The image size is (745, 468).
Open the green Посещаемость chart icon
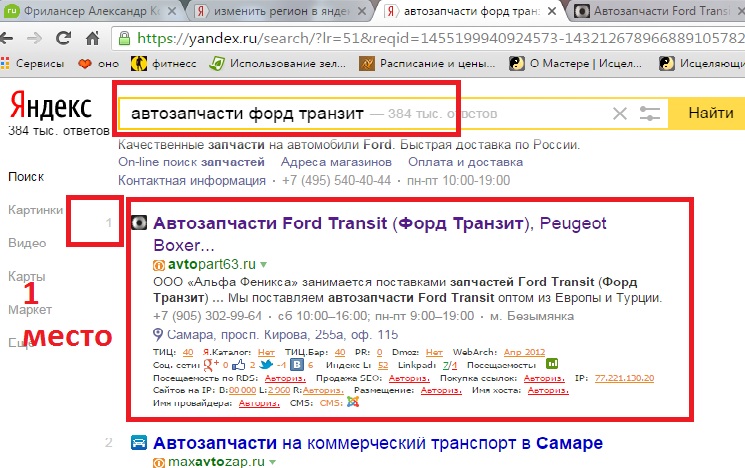552,364
